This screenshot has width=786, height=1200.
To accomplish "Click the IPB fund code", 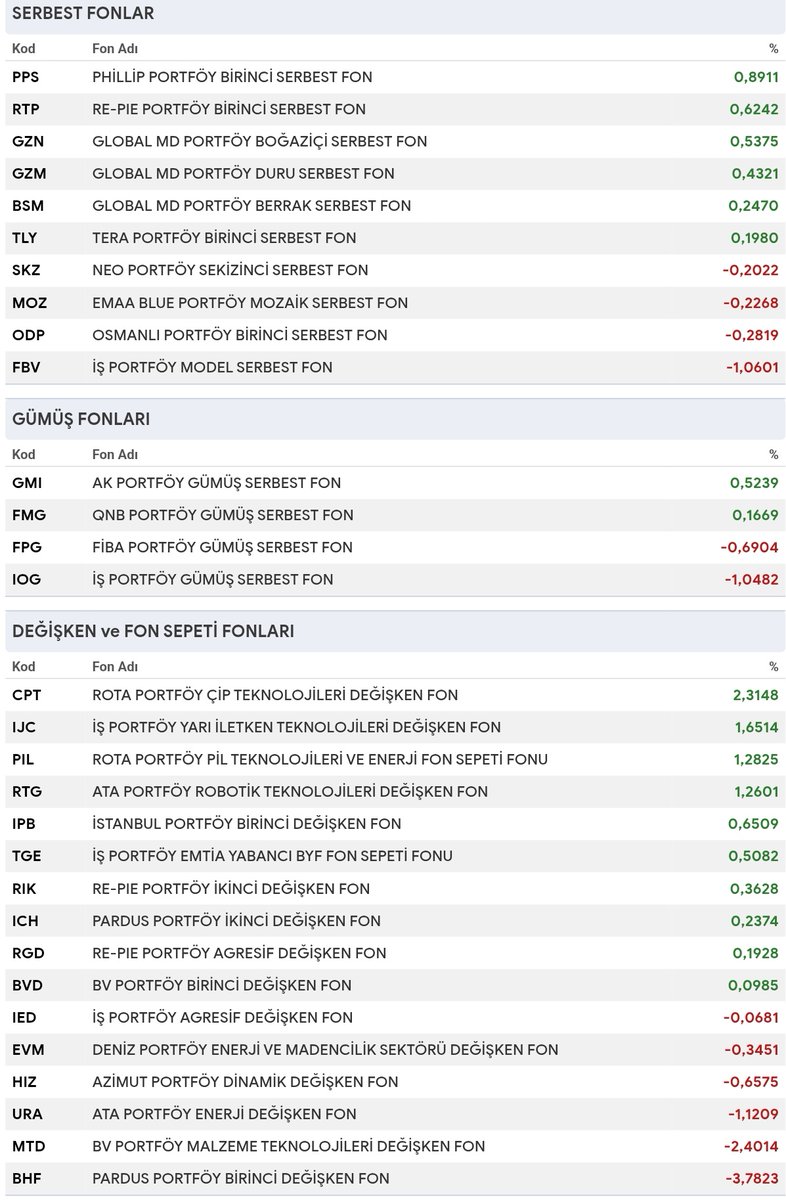I will [x=26, y=824].
